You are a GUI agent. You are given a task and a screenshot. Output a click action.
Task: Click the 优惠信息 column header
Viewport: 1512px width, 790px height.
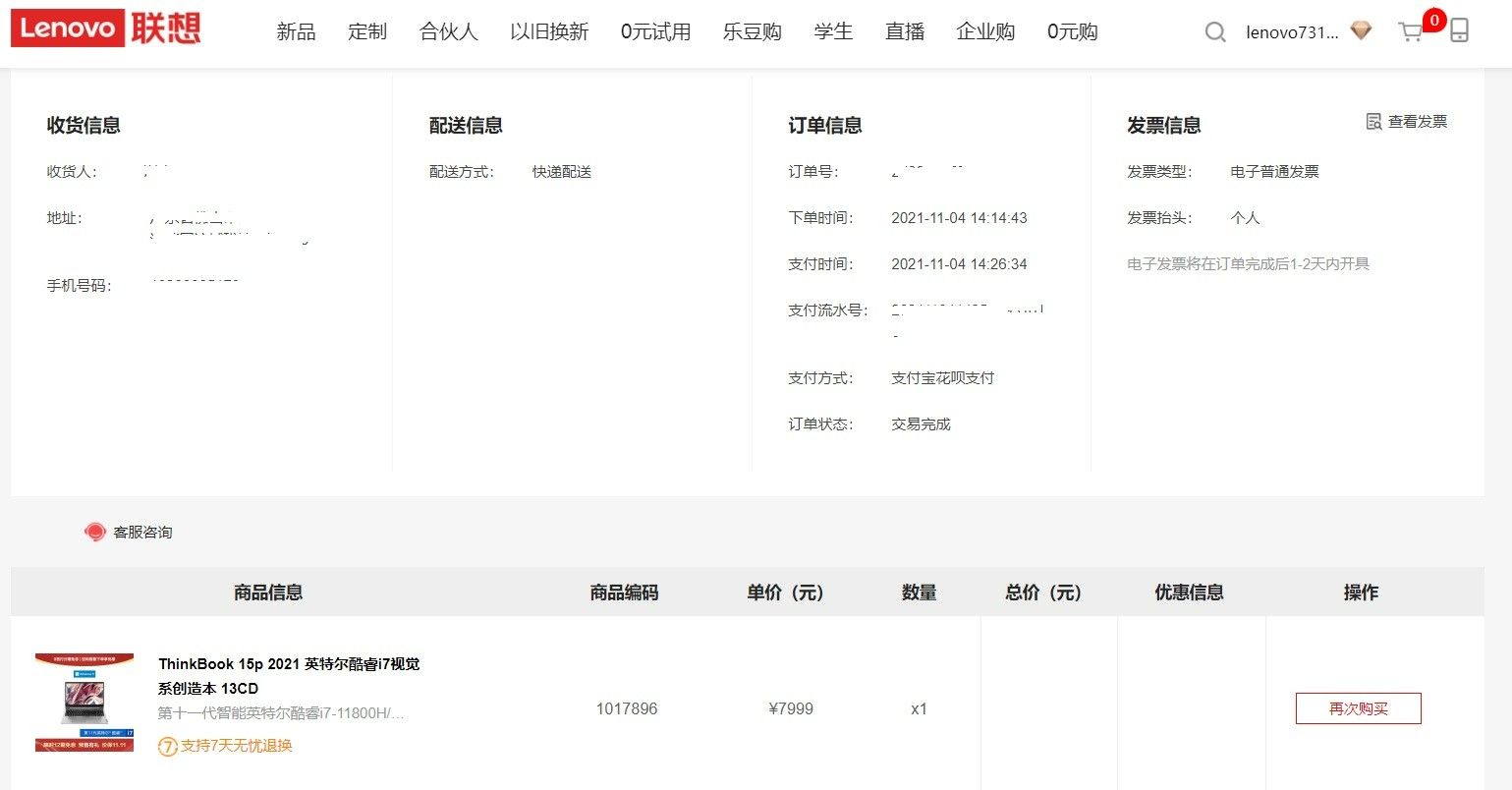pyautogui.click(x=1190, y=592)
